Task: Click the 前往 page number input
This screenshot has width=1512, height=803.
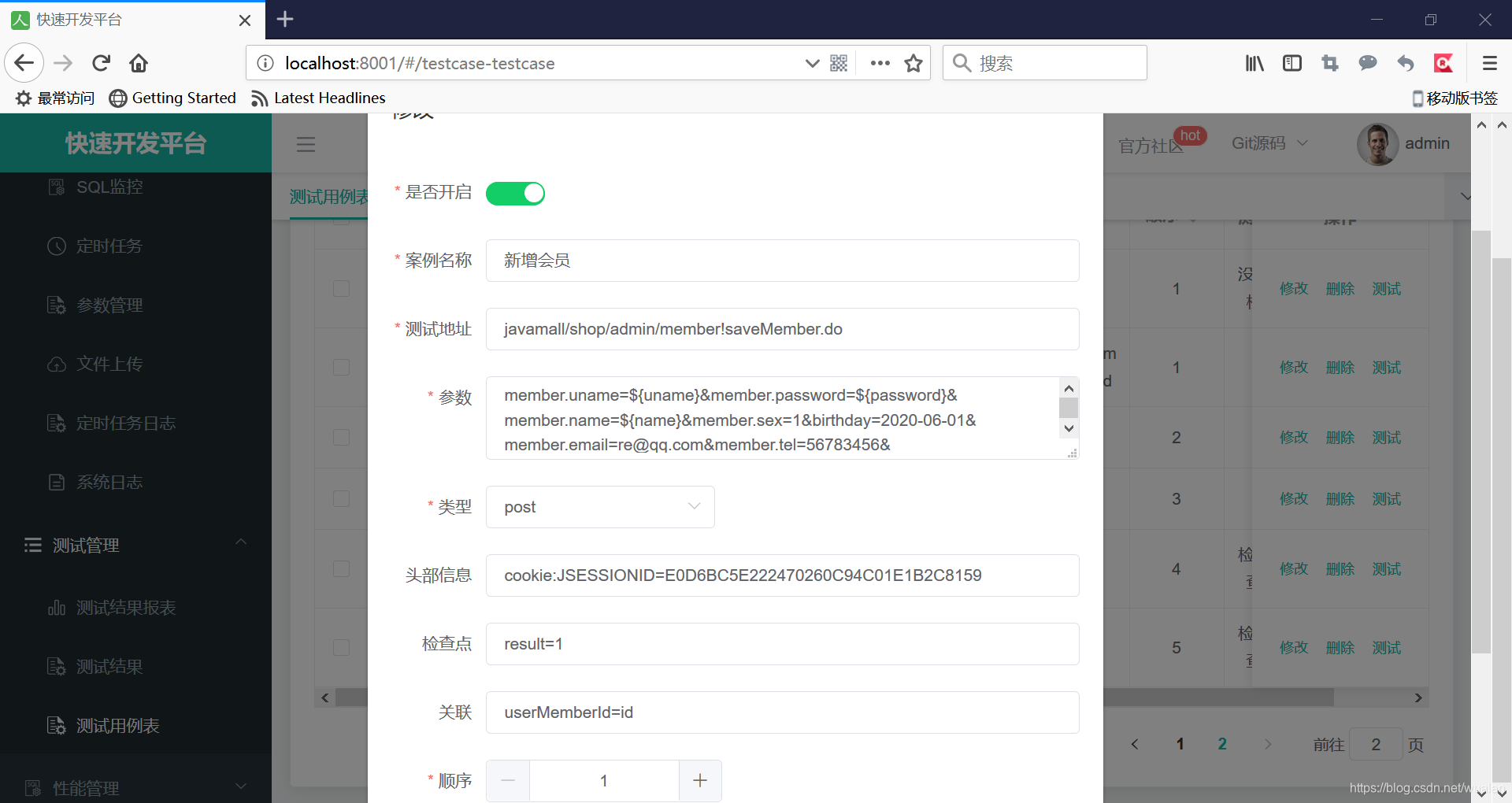Action: (1376, 744)
